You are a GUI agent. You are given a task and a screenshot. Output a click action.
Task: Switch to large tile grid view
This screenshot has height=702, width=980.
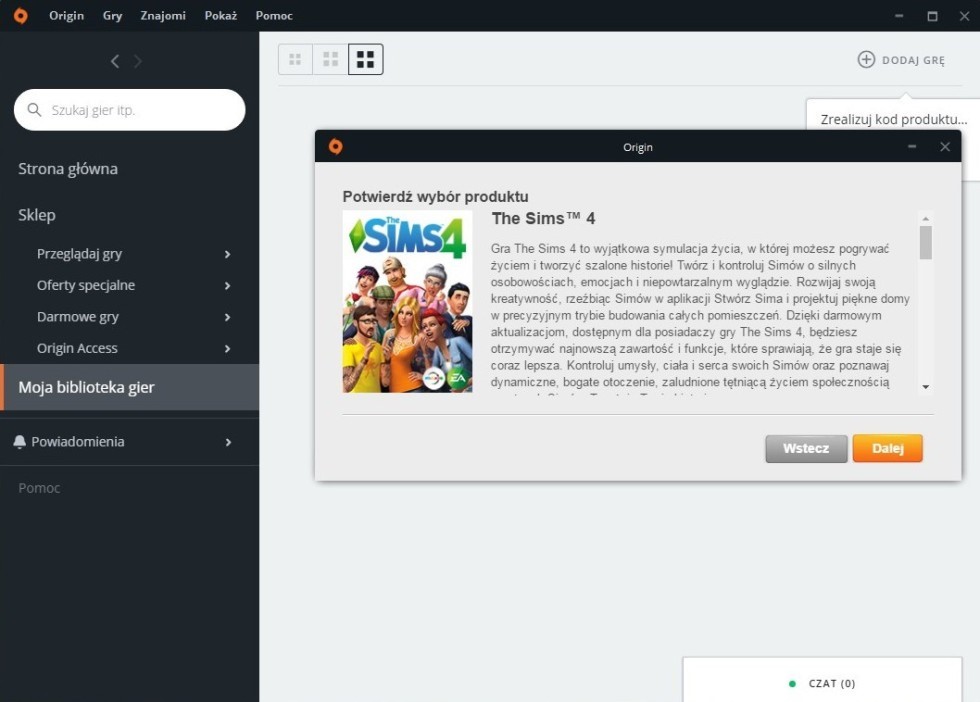366,59
